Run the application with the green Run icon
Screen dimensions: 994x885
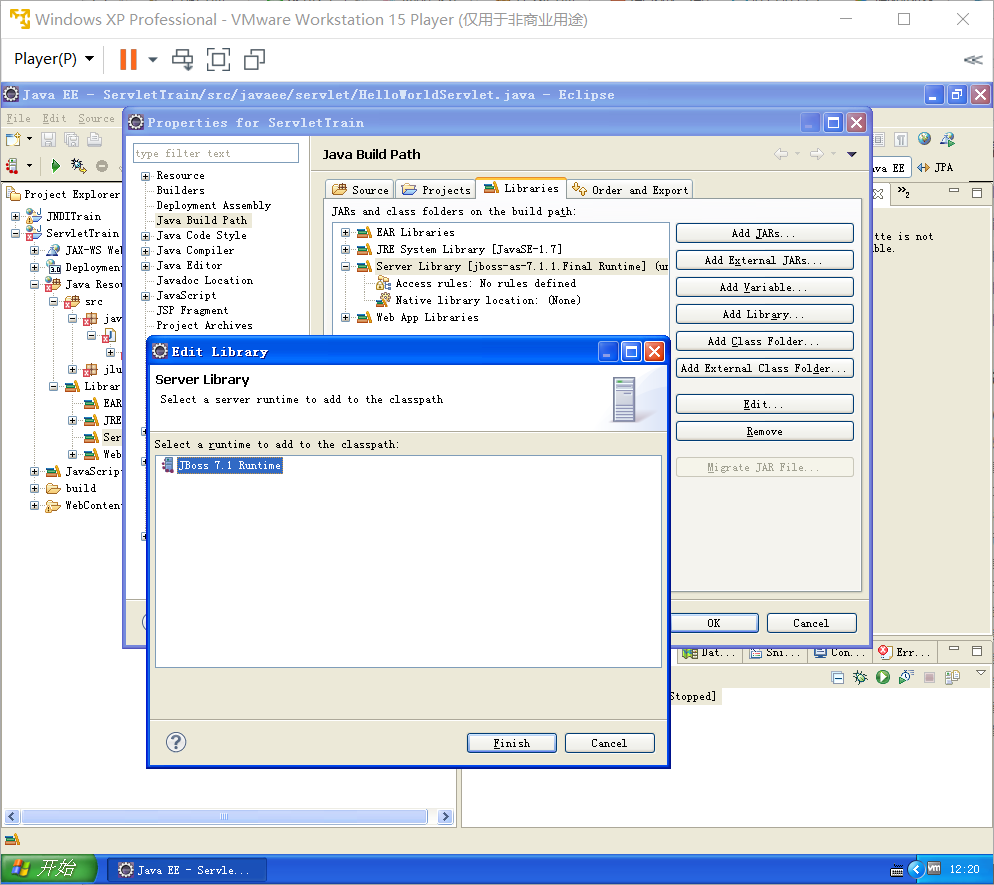coord(56,166)
